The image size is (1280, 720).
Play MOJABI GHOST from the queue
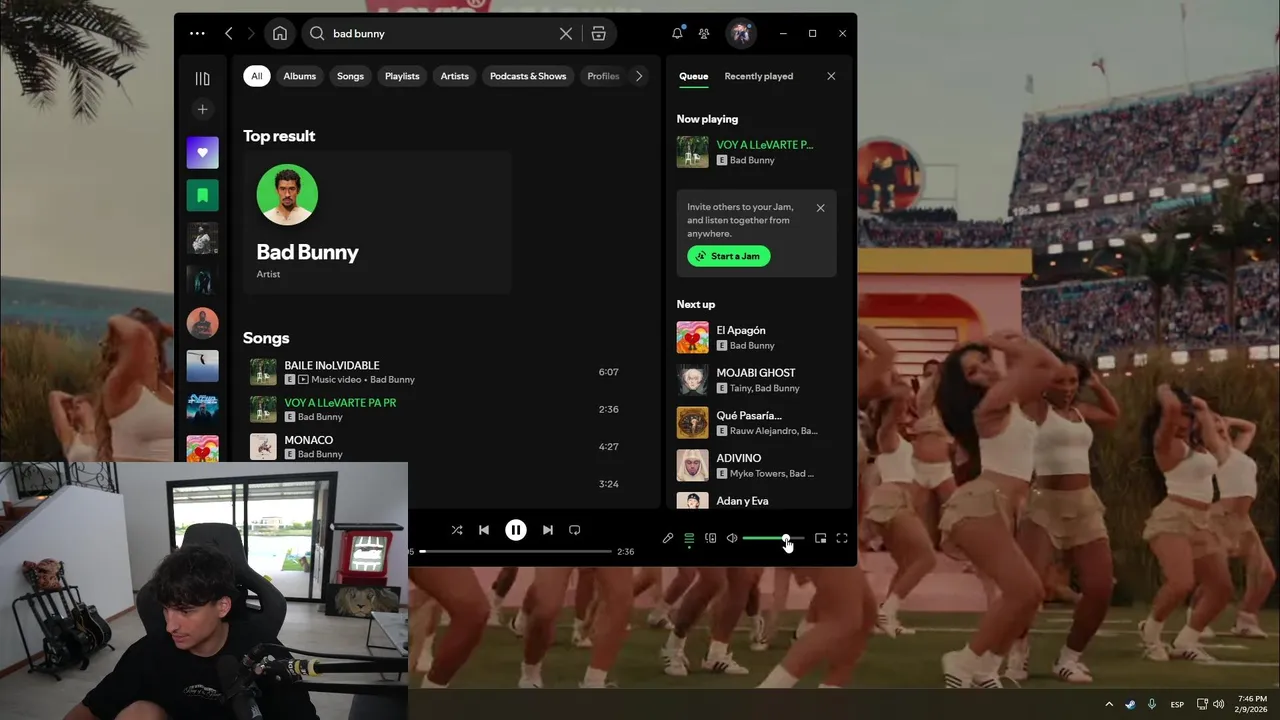(757, 380)
